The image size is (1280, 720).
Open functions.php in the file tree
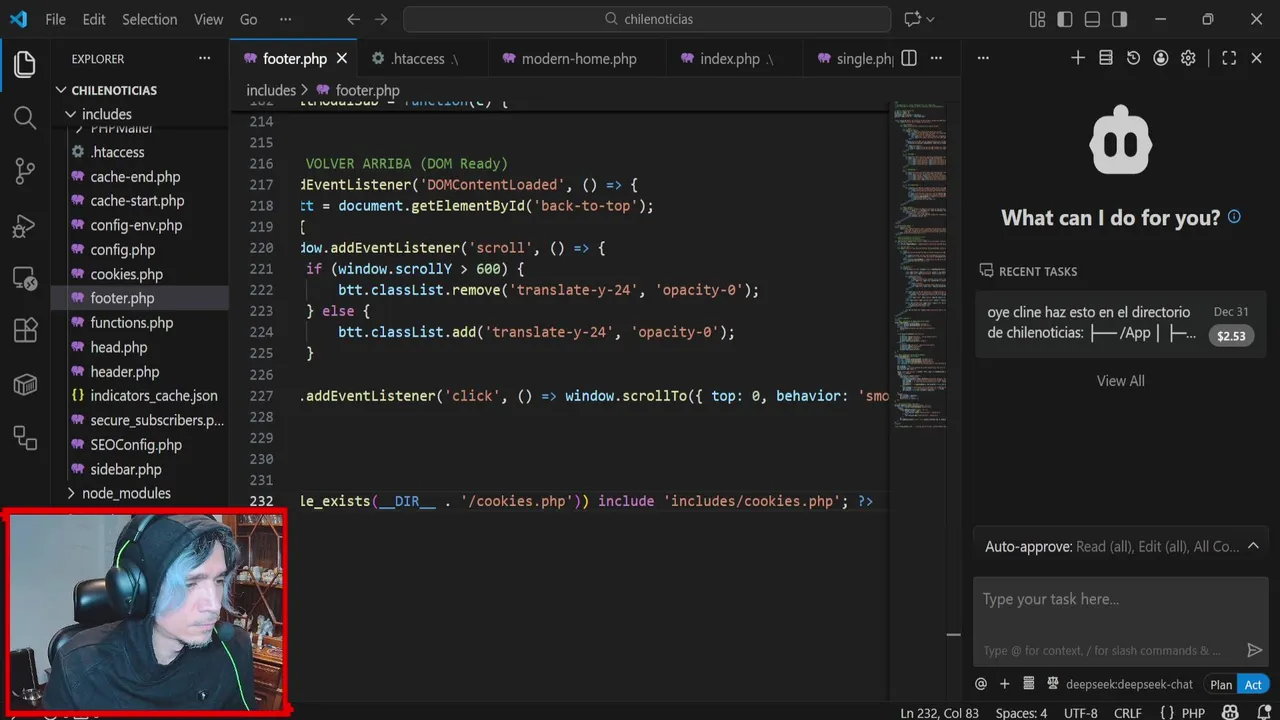click(x=132, y=323)
